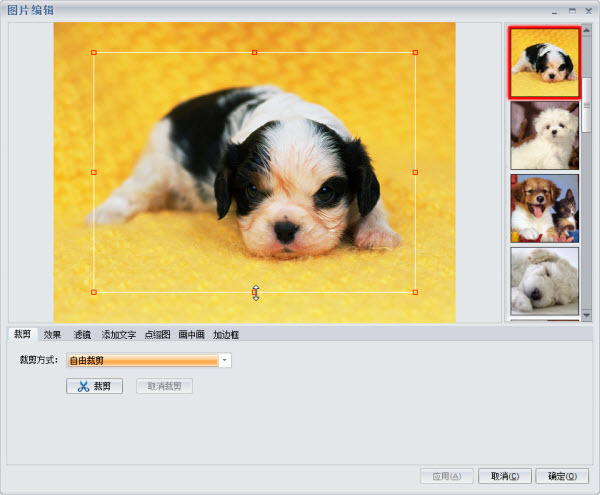
Task: Expand the 裁剪方式 dropdown arrow
Action: [225, 360]
